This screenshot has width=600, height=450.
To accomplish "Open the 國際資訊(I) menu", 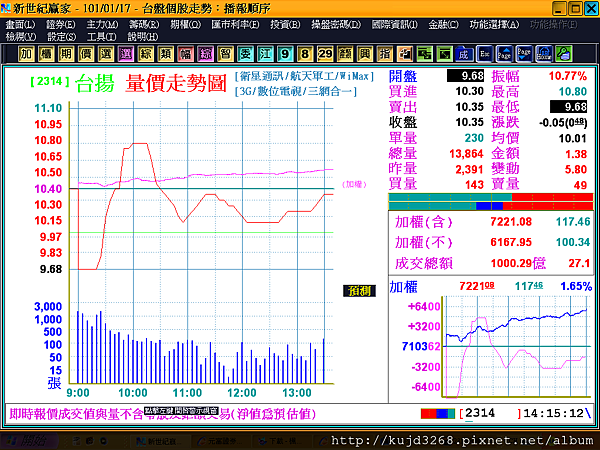I will click(395, 24).
